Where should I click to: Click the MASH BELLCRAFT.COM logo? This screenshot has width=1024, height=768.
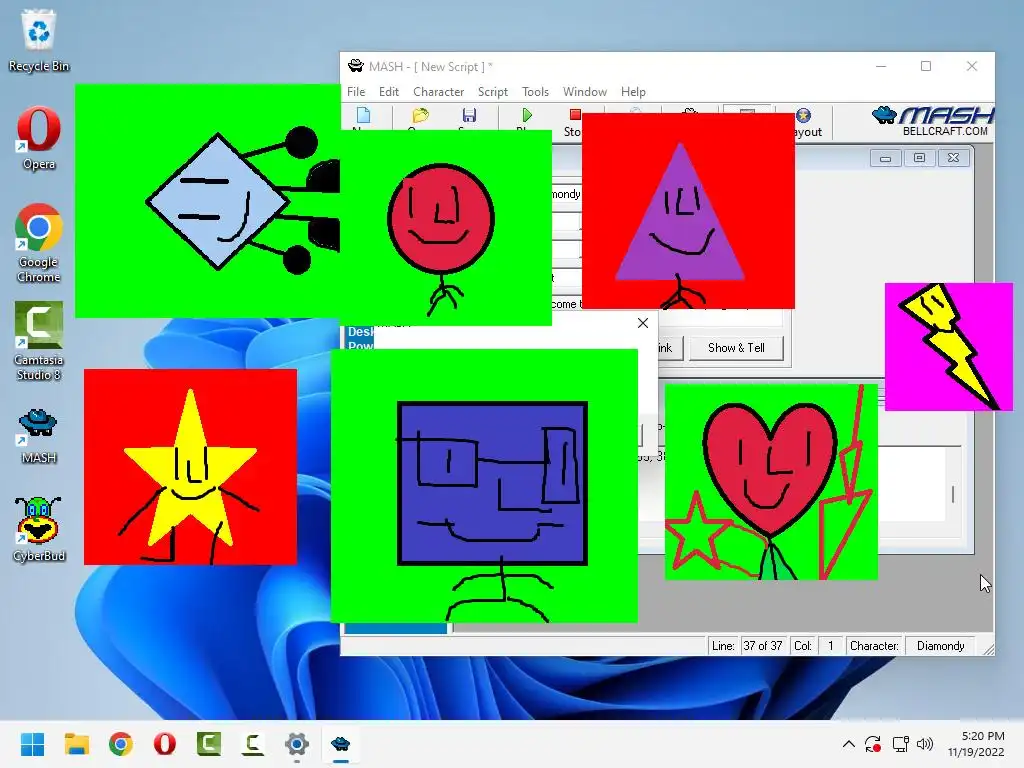933,121
